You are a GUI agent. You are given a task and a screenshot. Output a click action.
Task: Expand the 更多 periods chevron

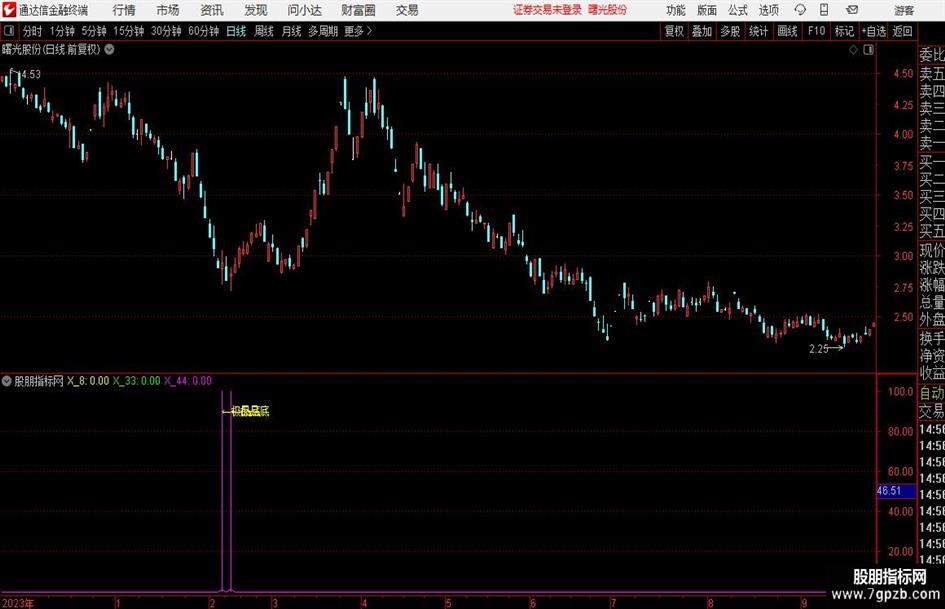(x=369, y=31)
